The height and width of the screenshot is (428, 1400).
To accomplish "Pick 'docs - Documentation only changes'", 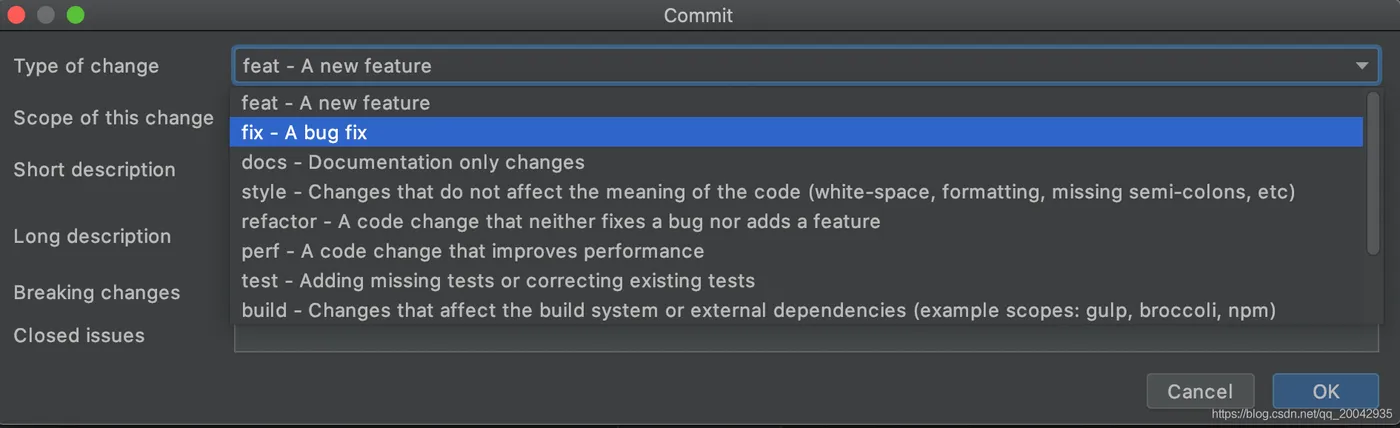I will coord(412,162).
